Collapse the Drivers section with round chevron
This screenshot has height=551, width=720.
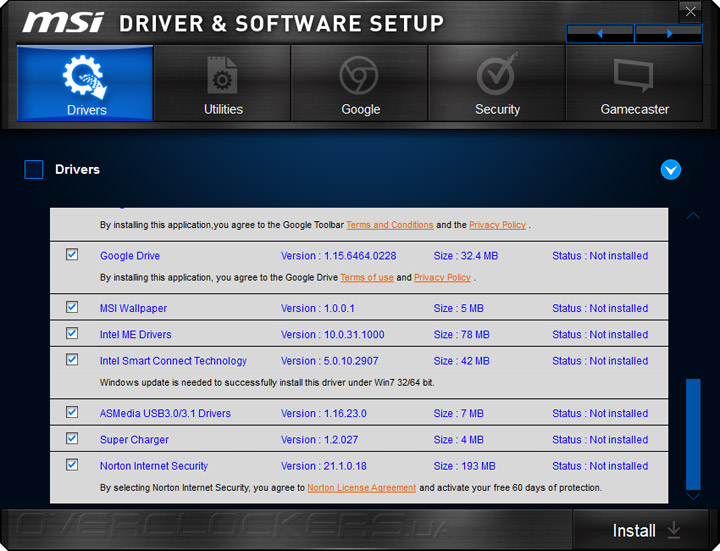coord(671,170)
